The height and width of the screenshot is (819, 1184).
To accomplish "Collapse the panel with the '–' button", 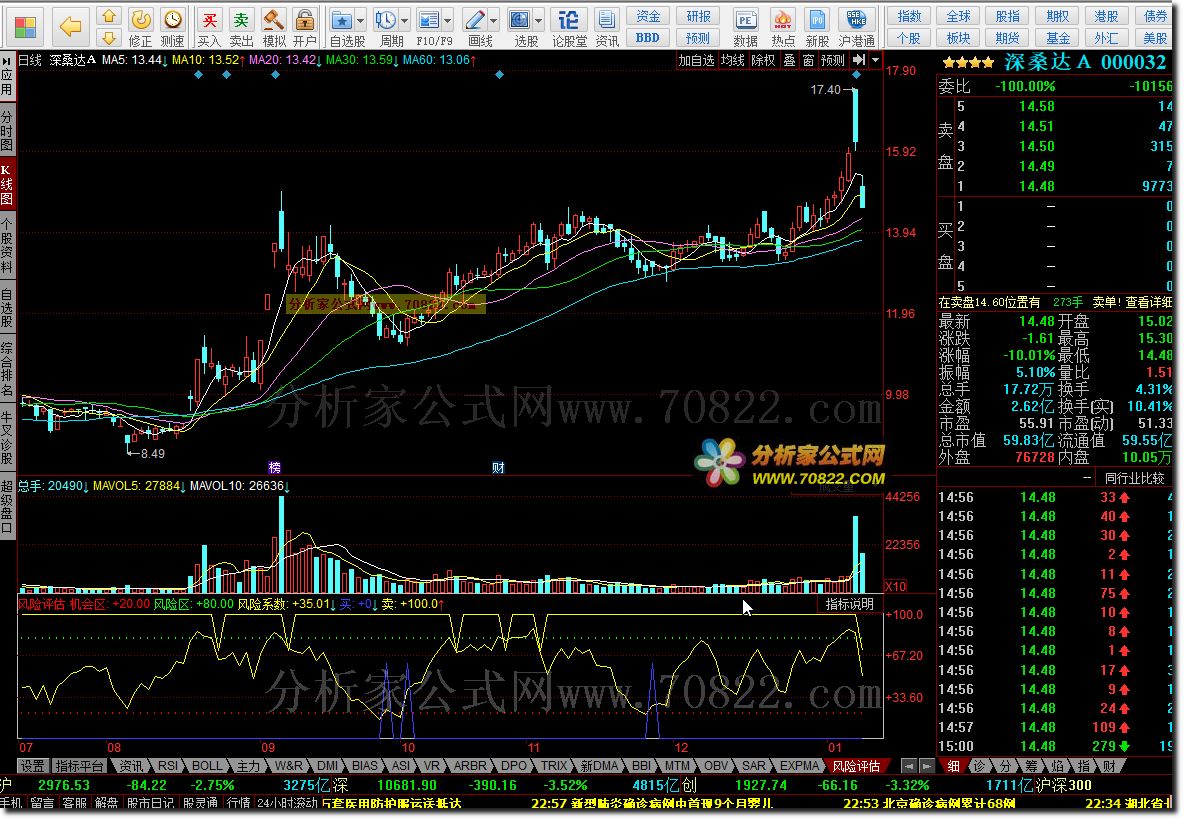I will (1087, 479).
